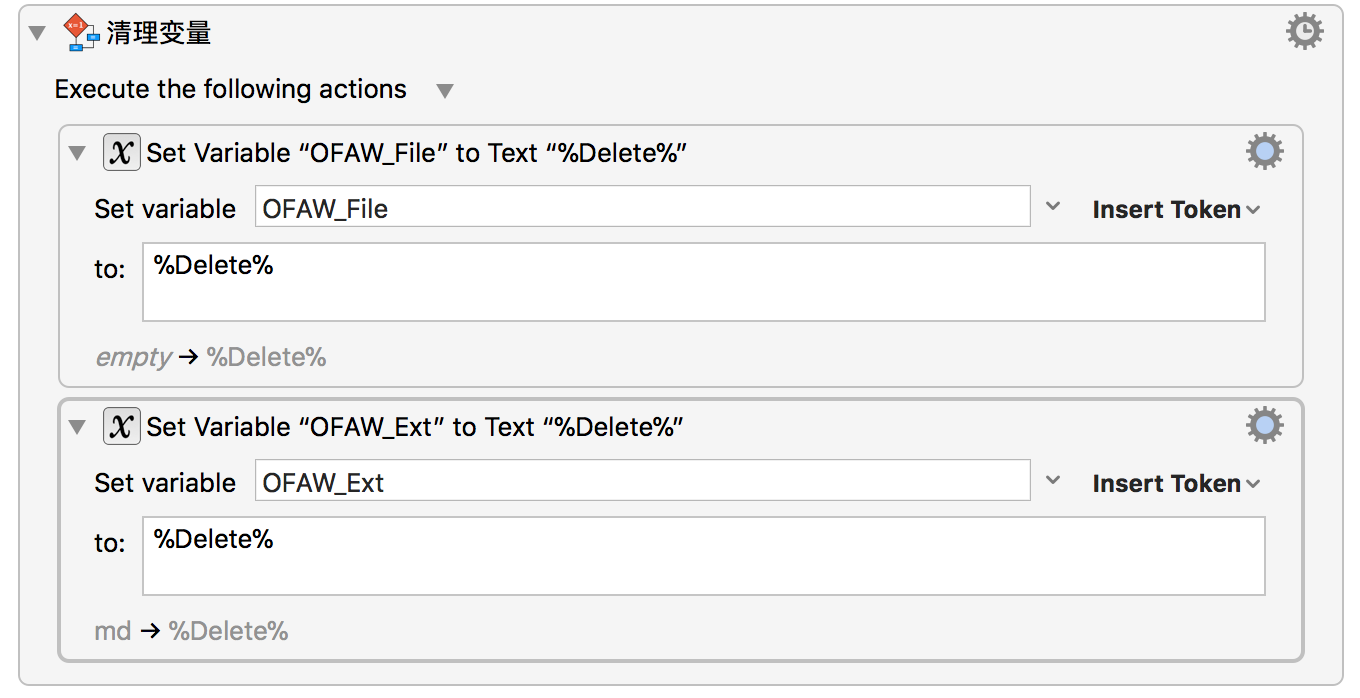
Task: Click the OFAW_Ext action variable icon
Action: tap(122, 427)
